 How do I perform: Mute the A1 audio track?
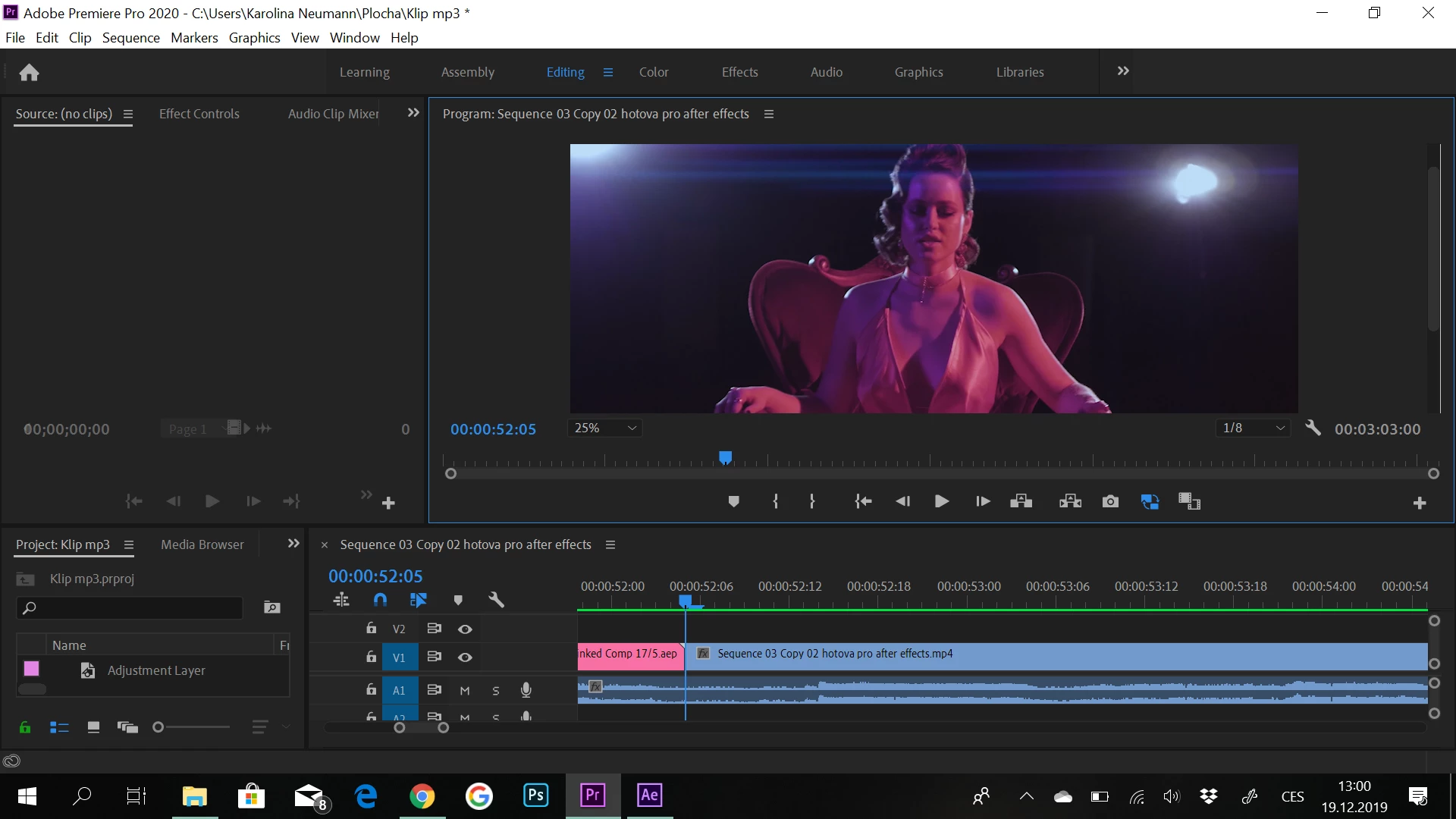(465, 691)
